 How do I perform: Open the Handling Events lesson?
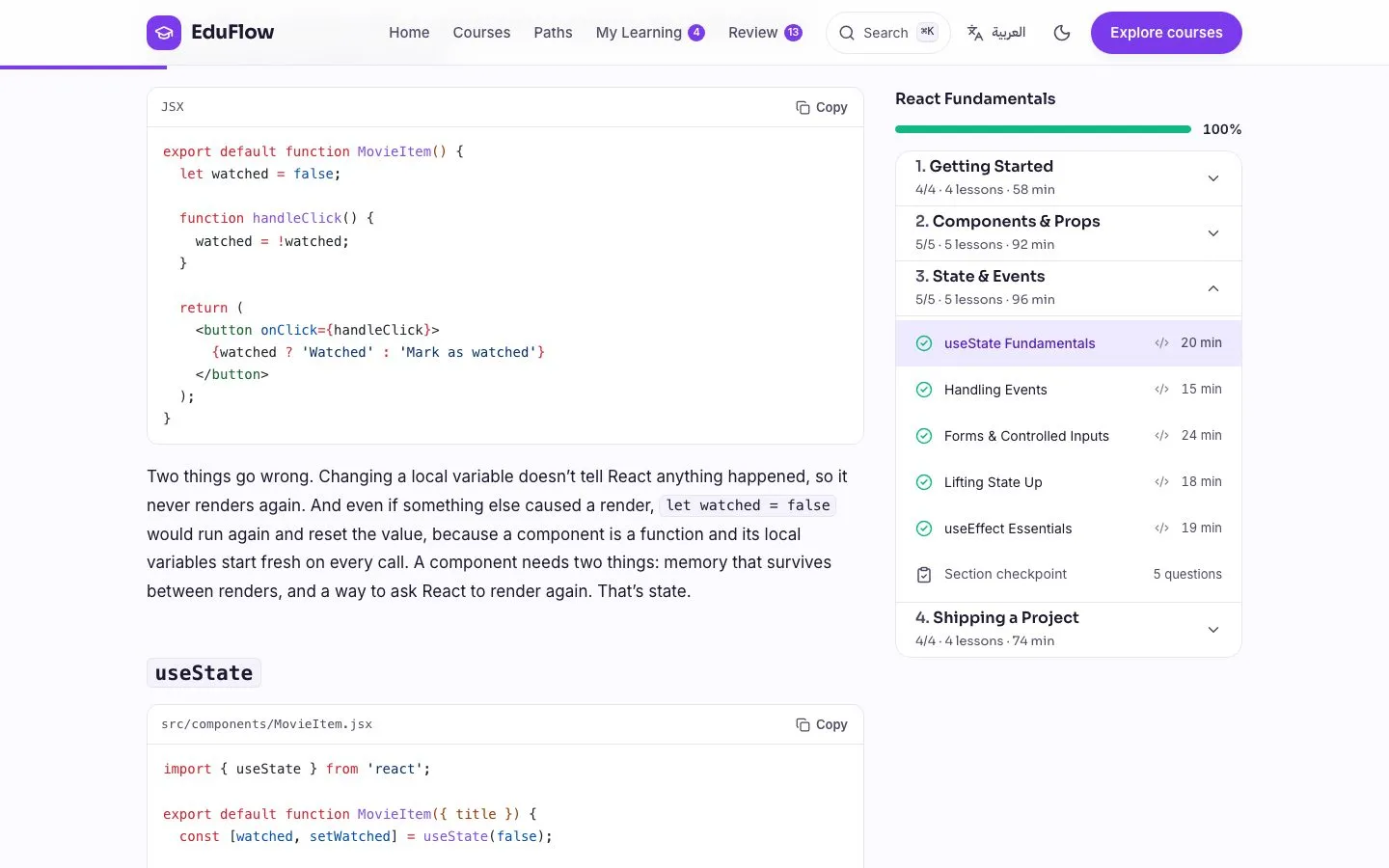(1069, 390)
